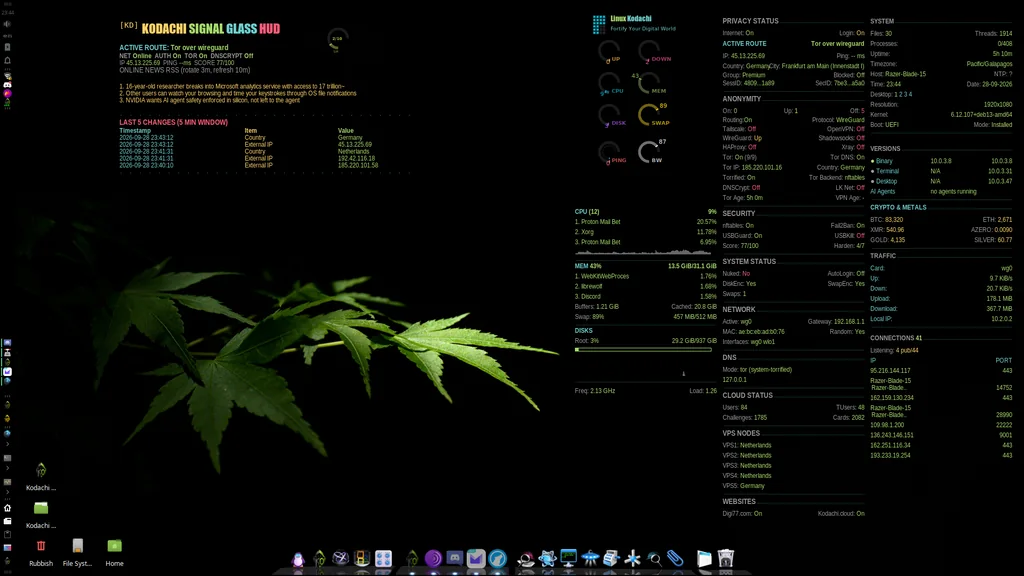Open the system monitor screen dock icon
This screenshot has width=1024, height=576.
[569, 558]
